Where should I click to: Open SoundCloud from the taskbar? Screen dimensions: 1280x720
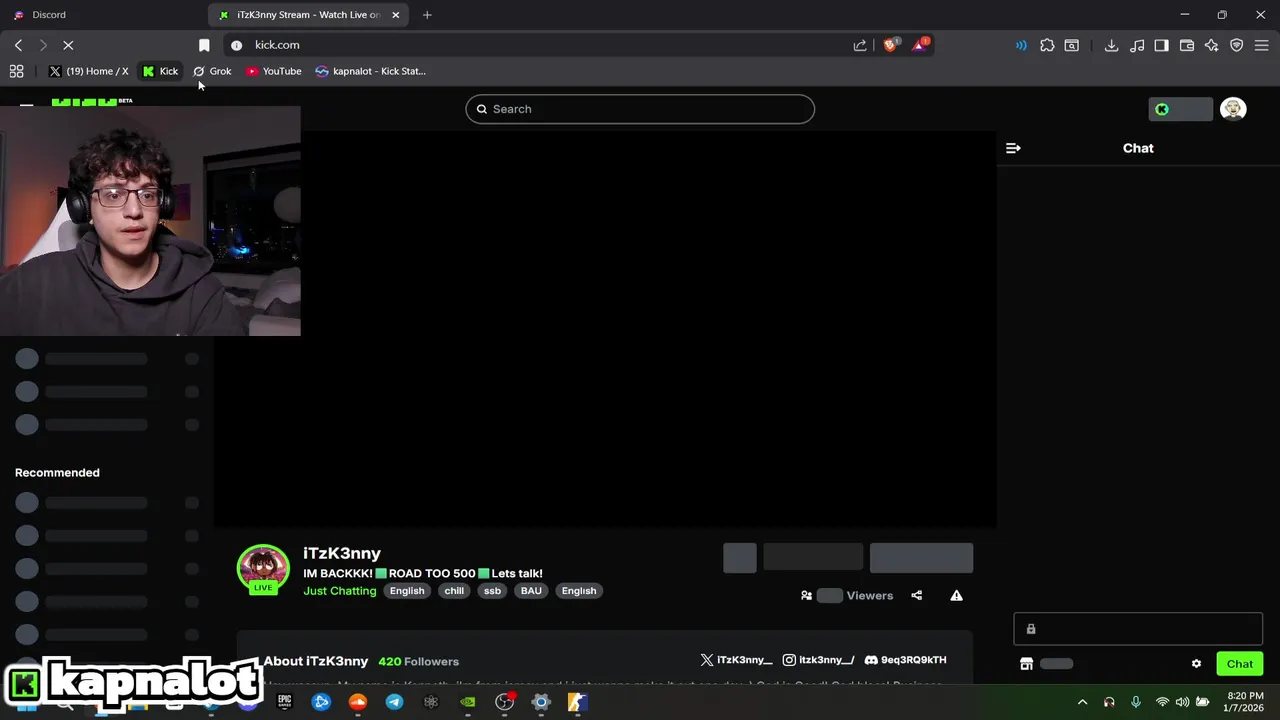358,702
